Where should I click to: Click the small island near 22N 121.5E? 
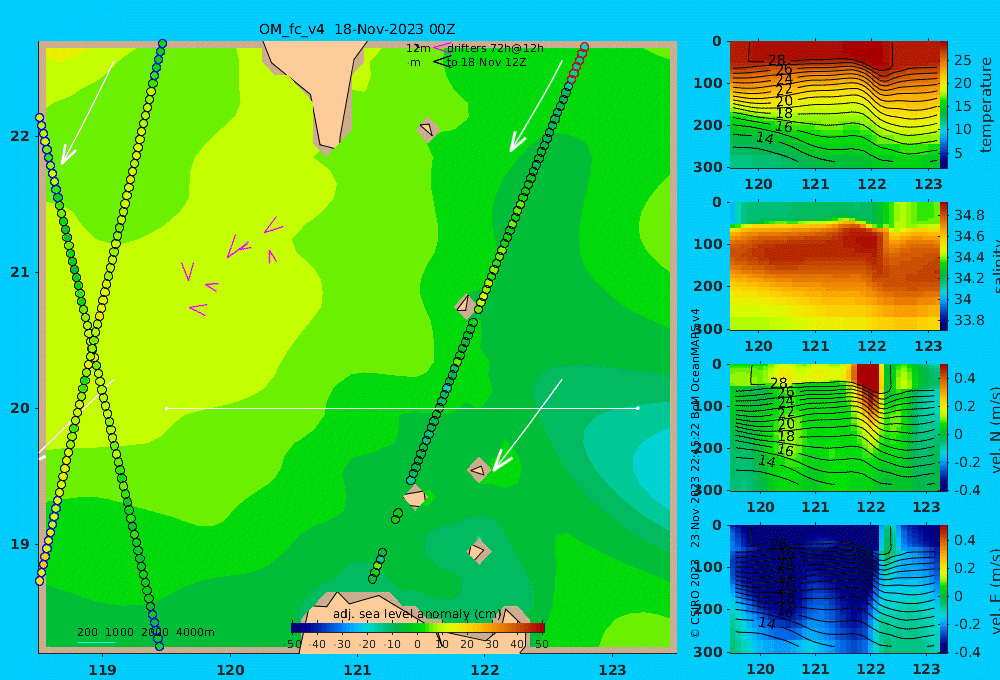coord(428,129)
